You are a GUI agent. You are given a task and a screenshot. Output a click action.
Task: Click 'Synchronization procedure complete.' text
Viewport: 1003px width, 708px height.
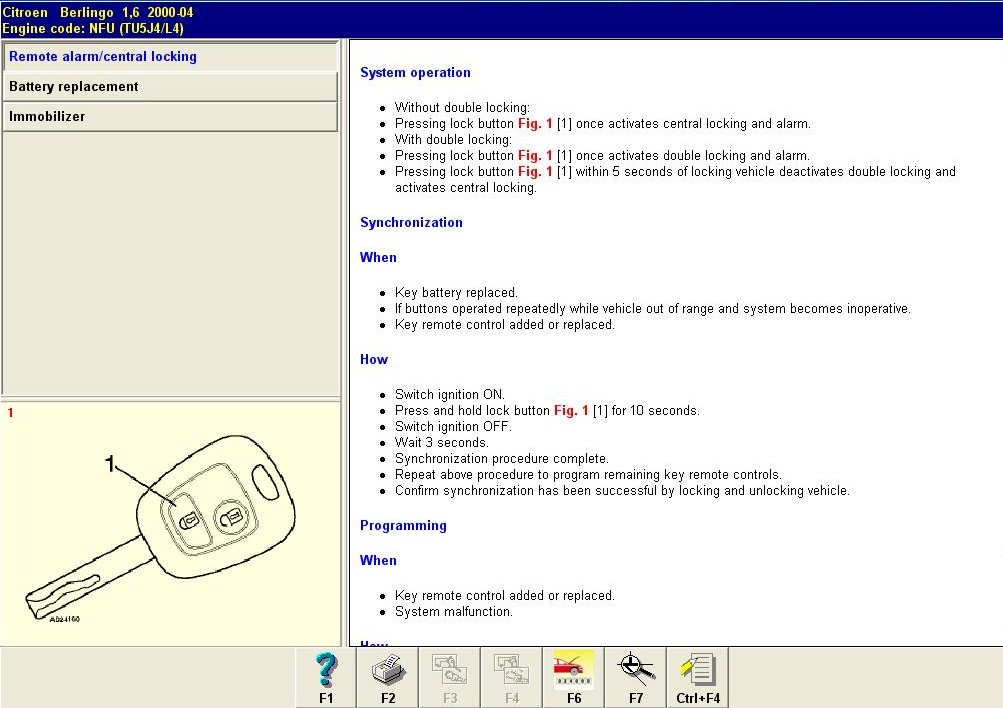pos(502,459)
